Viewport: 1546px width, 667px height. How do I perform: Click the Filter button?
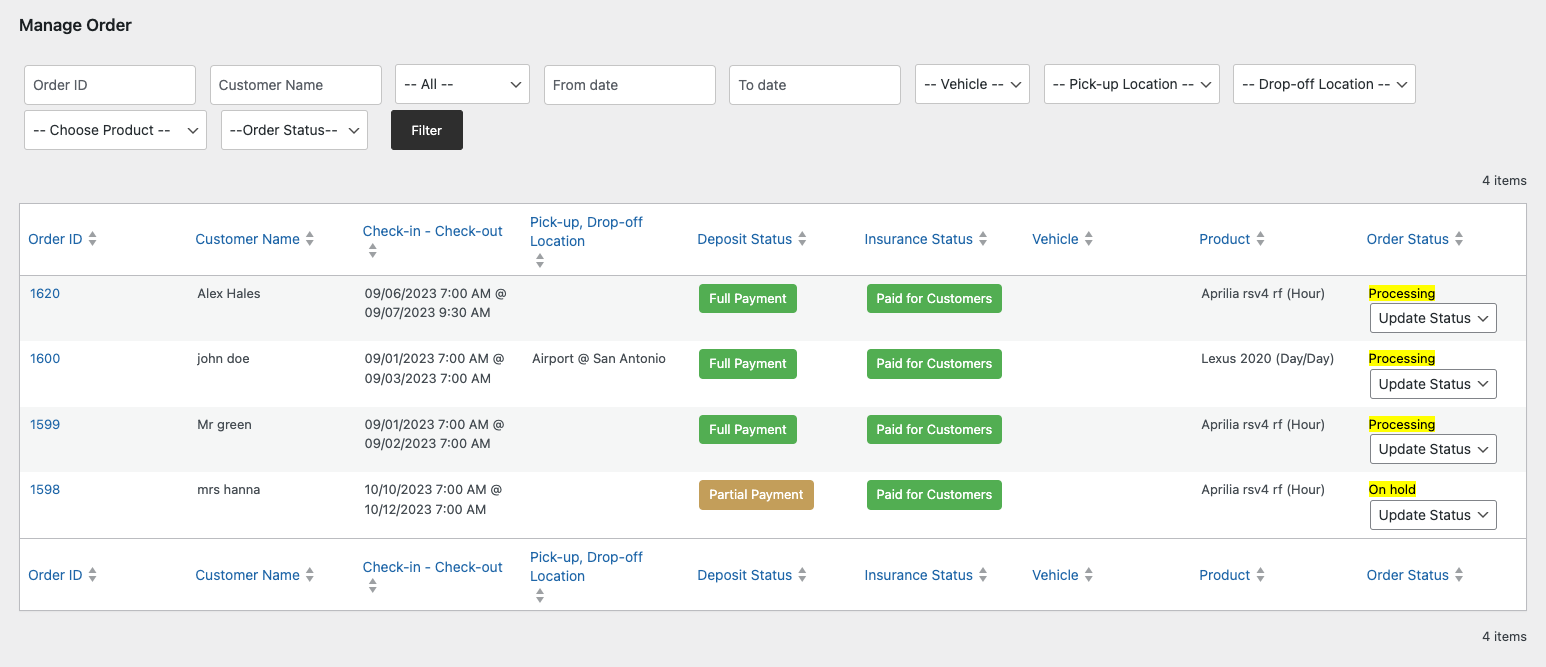426,130
